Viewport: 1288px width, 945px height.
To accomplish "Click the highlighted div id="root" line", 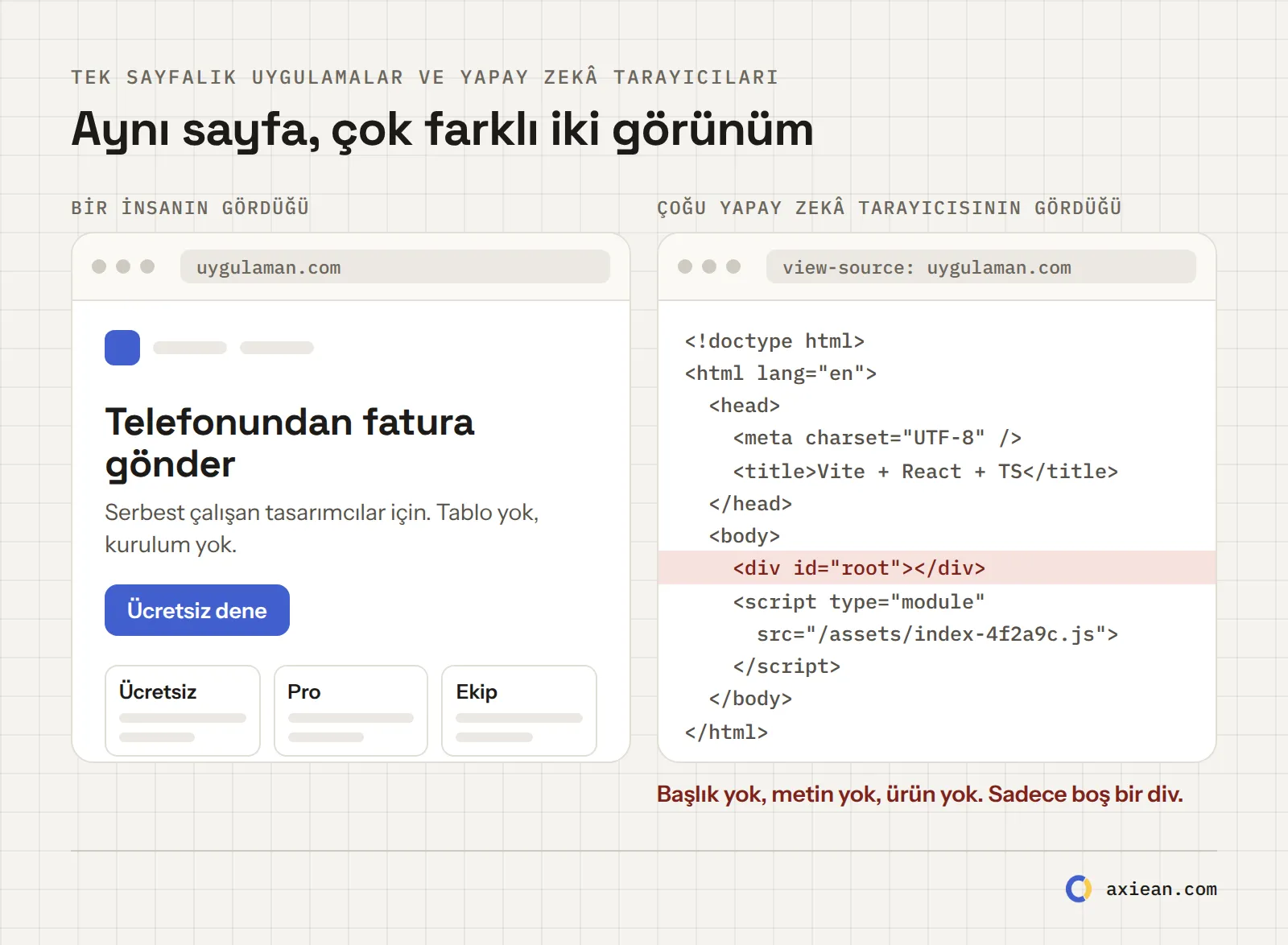I will click(x=937, y=567).
